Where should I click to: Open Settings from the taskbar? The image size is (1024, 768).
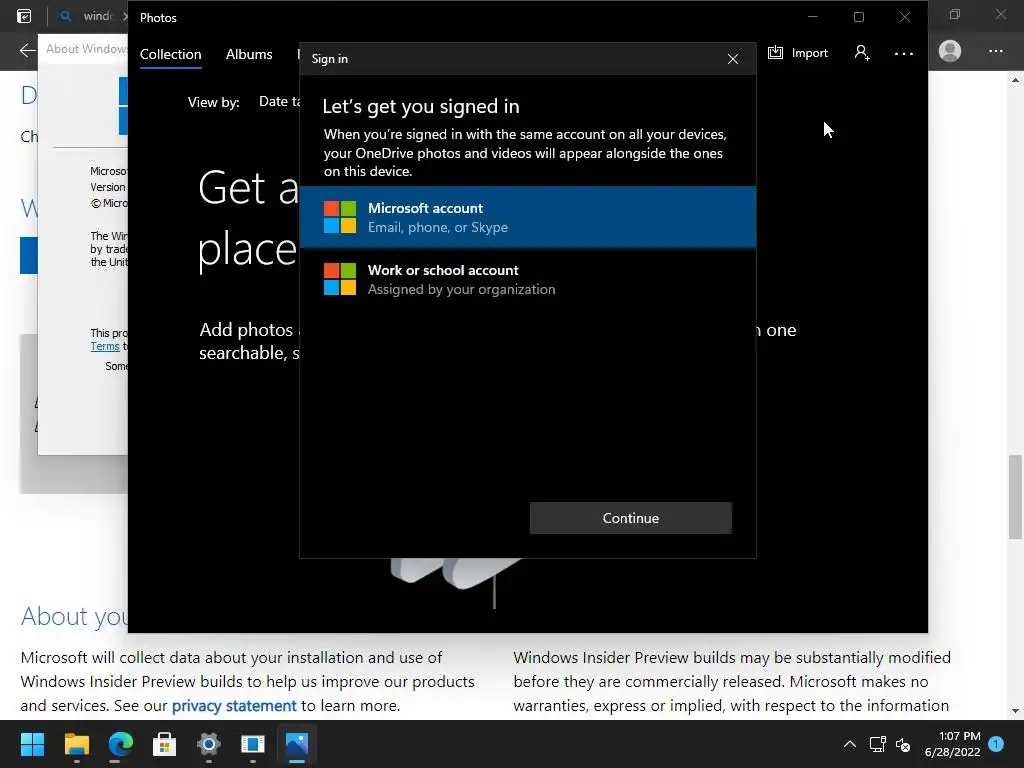click(x=208, y=744)
